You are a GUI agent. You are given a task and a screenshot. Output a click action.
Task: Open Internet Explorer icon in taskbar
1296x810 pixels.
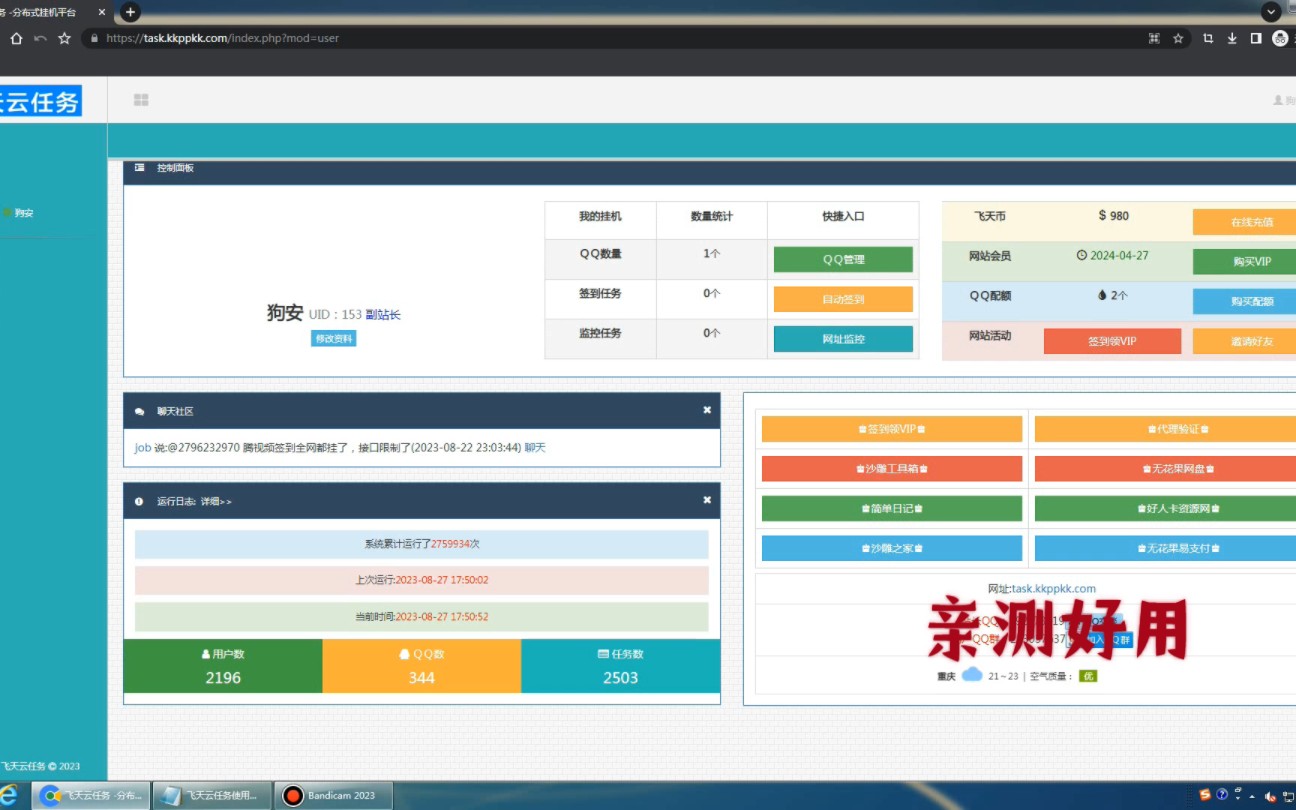(9, 796)
